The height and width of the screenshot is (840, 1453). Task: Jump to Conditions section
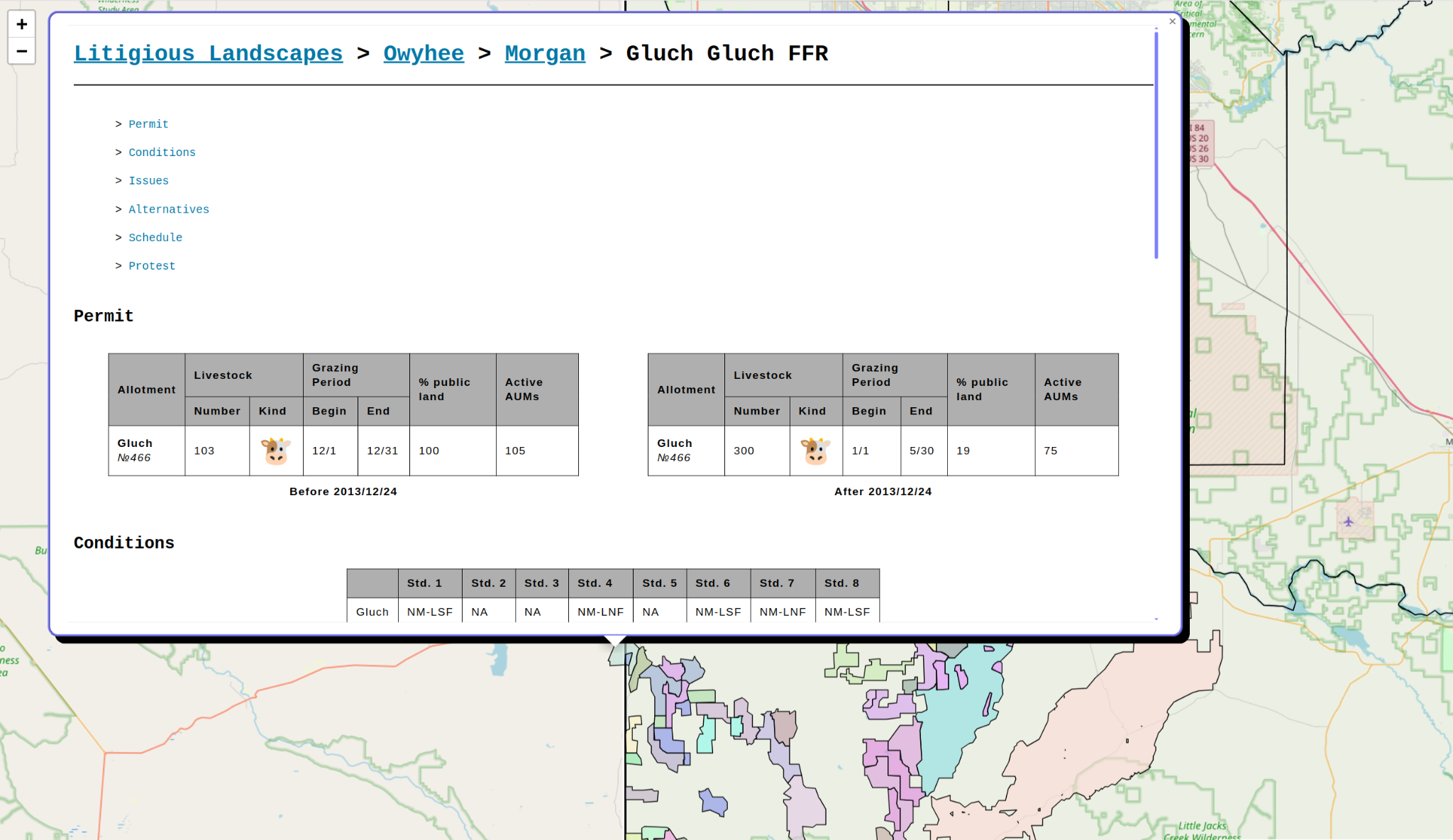click(x=162, y=153)
